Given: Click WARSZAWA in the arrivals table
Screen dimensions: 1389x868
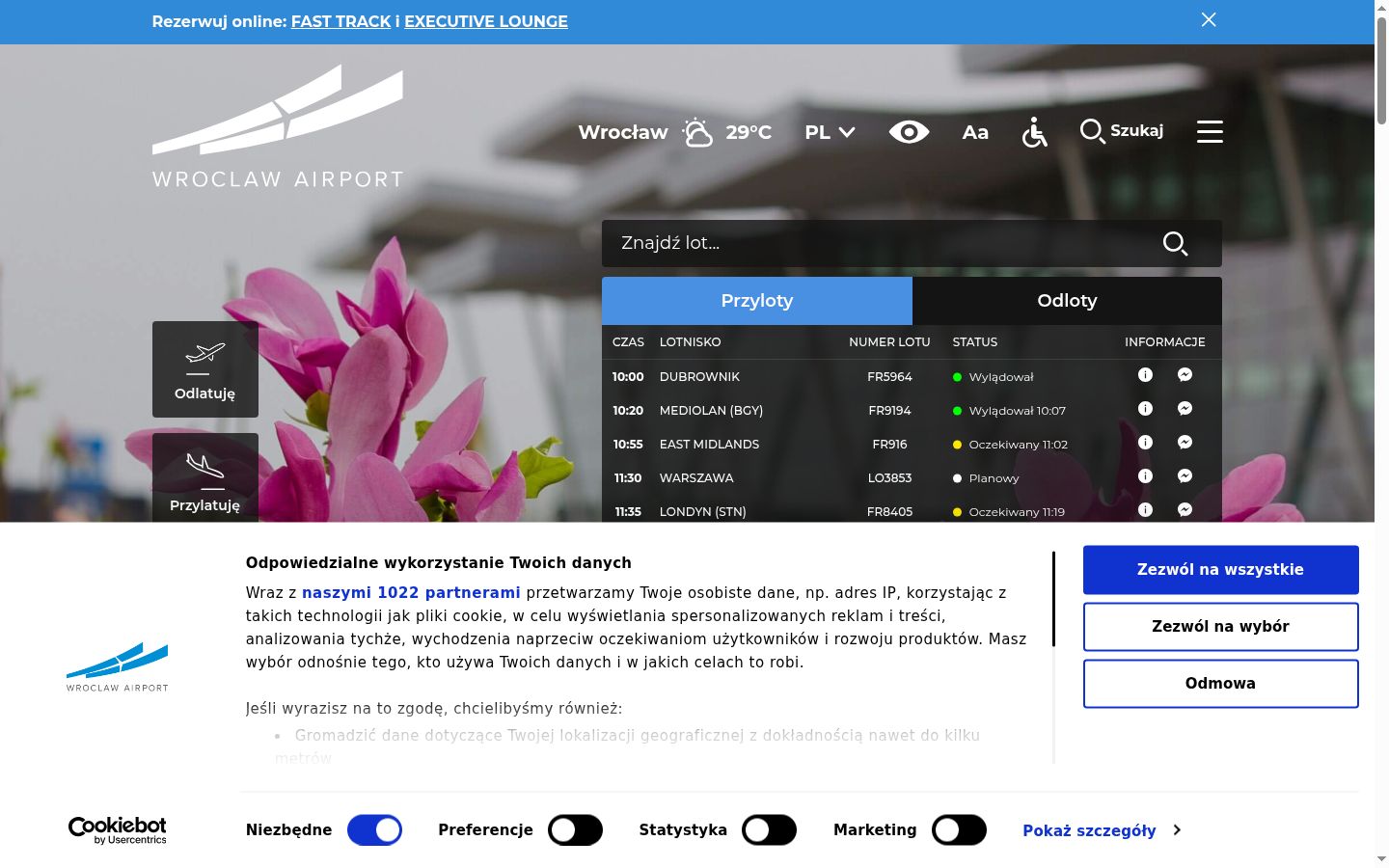Looking at the screenshot, I should 696,478.
